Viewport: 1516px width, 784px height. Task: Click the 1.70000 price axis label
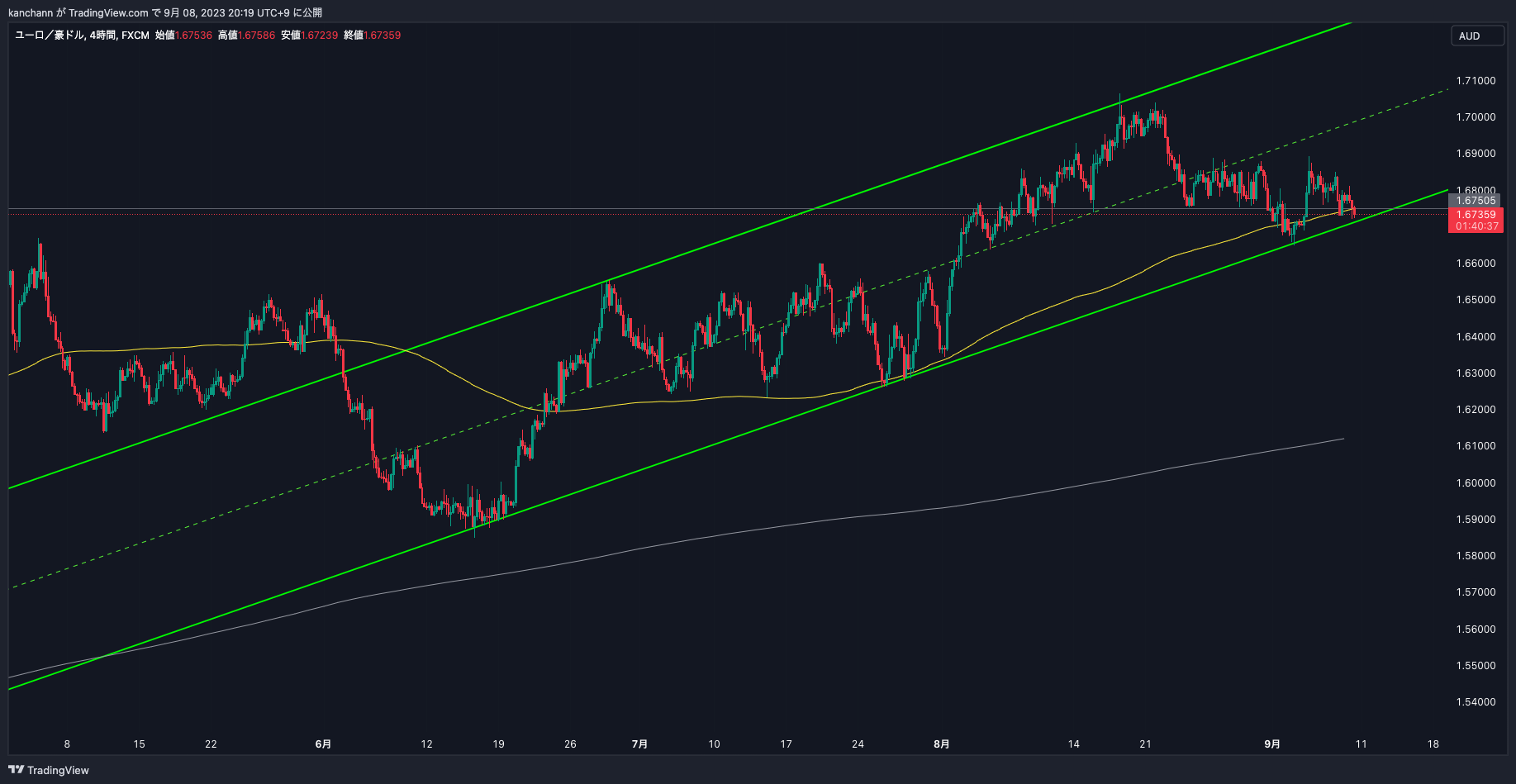pos(1476,116)
